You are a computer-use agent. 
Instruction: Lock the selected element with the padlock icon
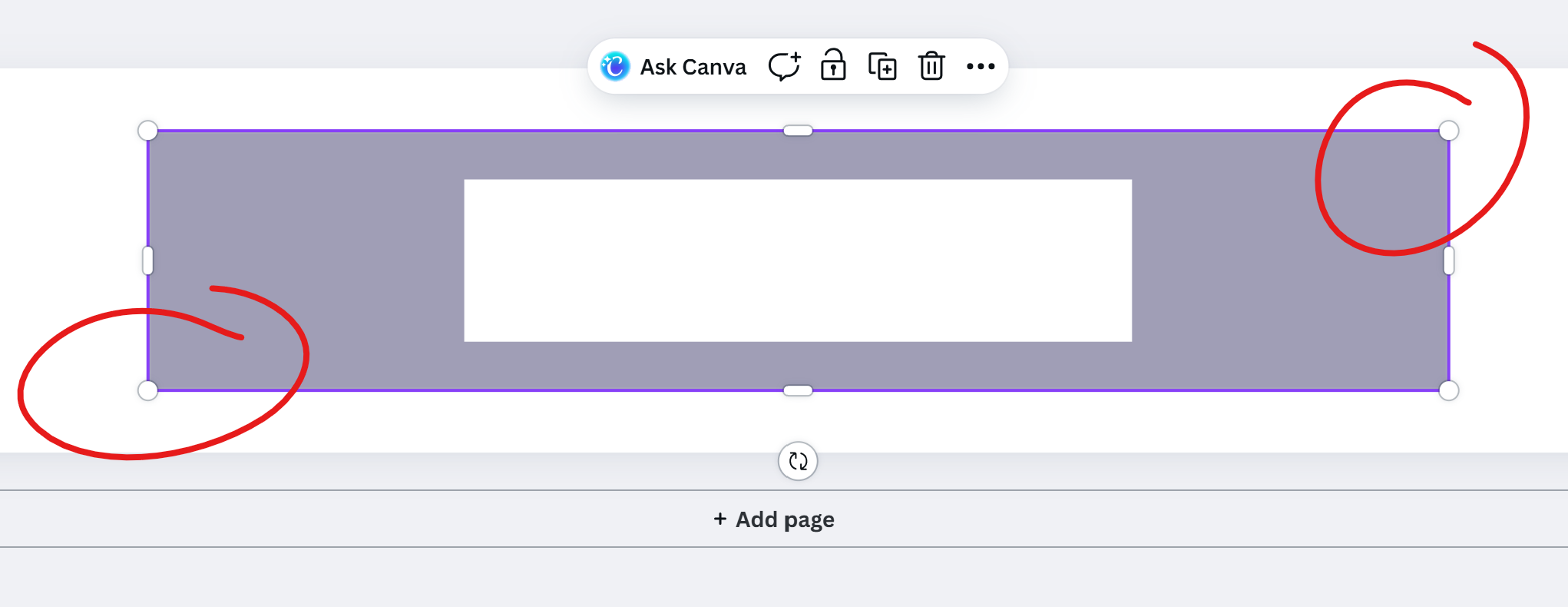point(833,66)
